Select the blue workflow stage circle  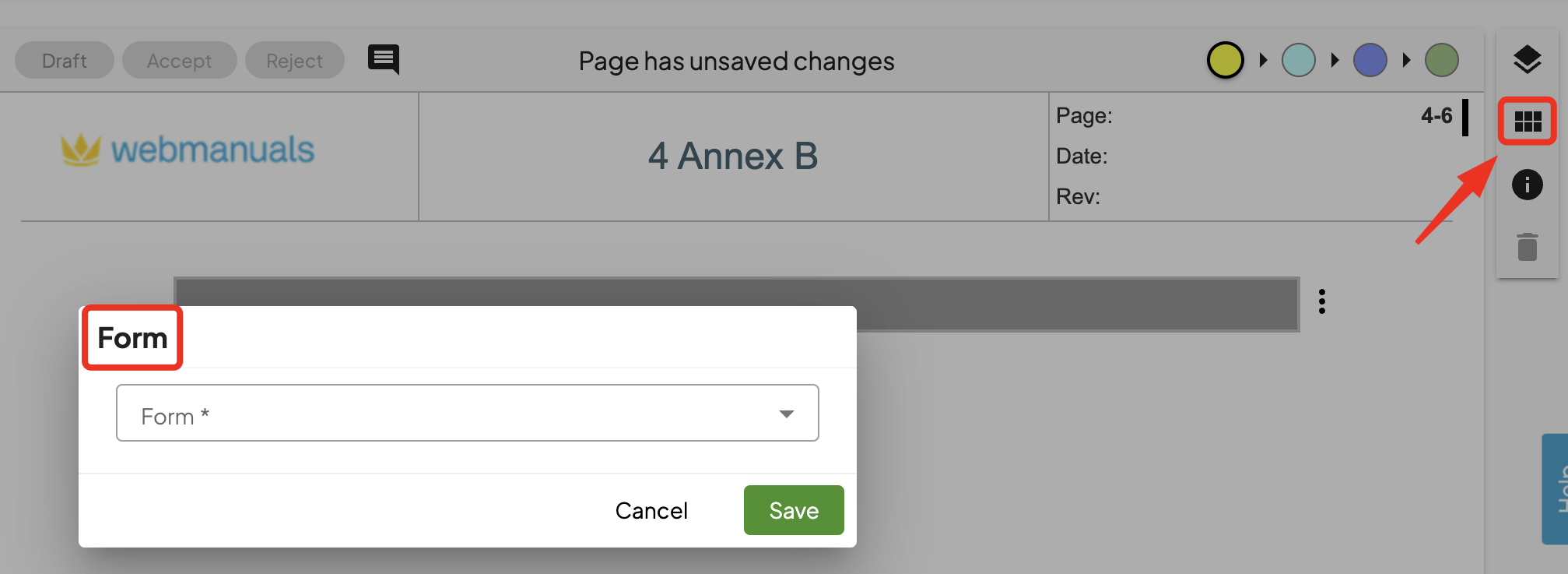tap(1370, 60)
